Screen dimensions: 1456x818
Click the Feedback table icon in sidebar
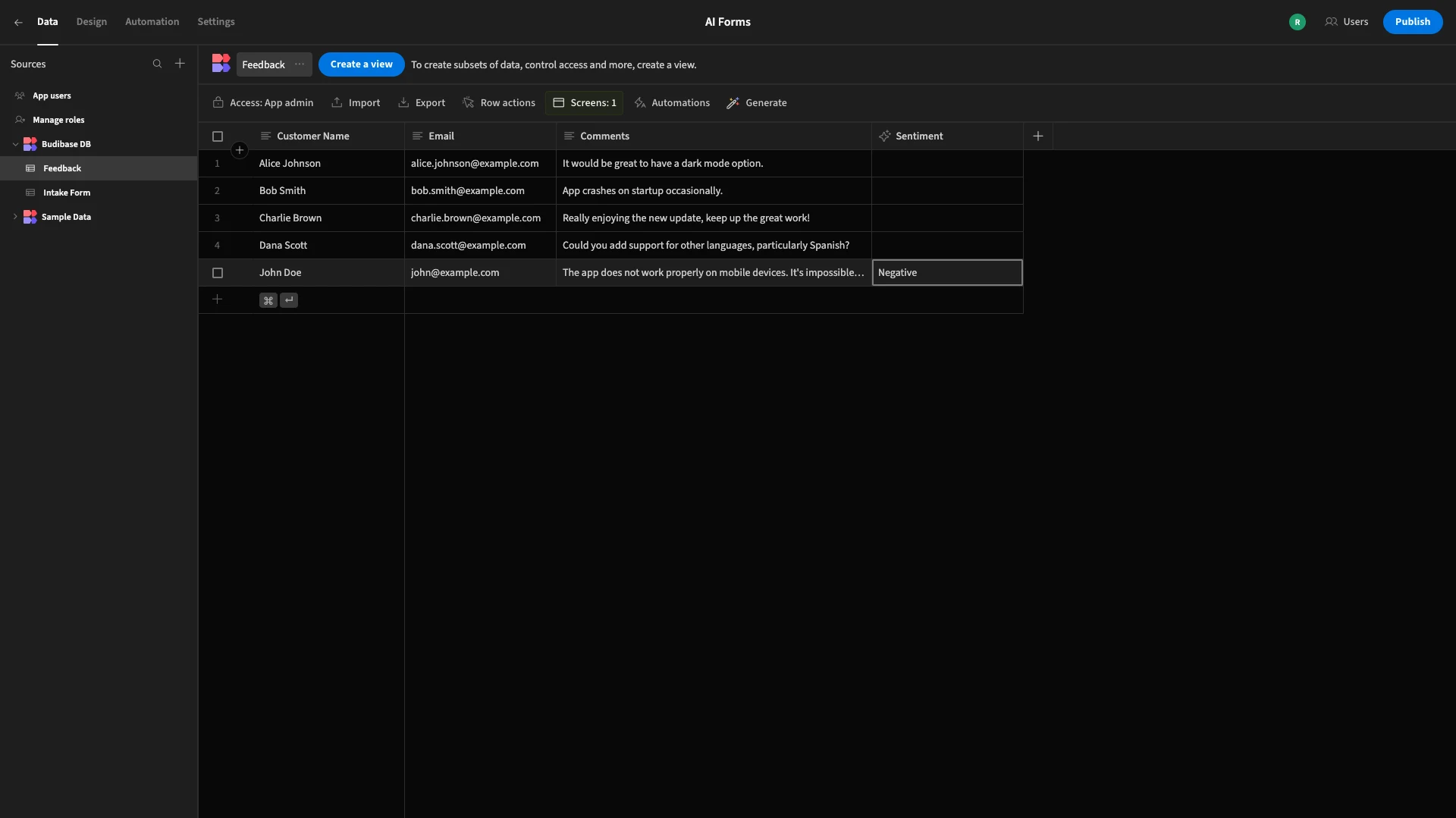pyautogui.click(x=30, y=168)
